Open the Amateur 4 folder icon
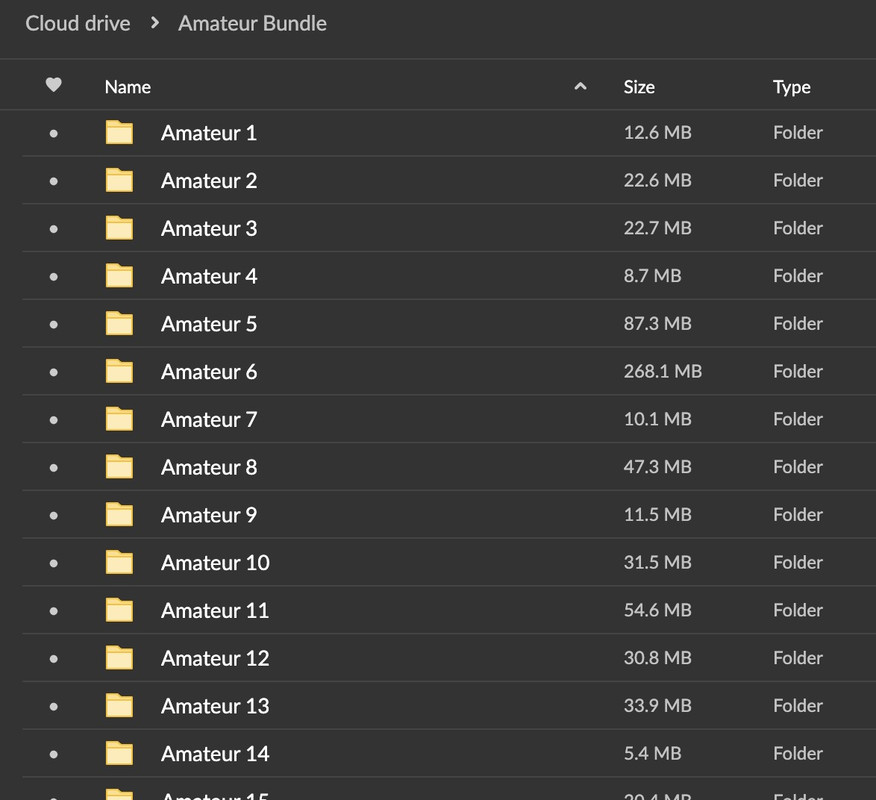The image size is (876, 800). click(x=119, y=275)
